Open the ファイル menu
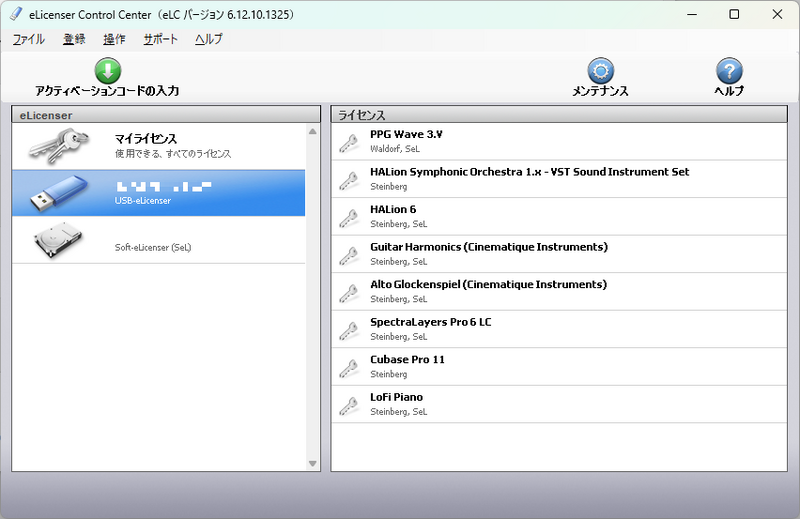The image size is (800, 519). [x=29, y=39]
